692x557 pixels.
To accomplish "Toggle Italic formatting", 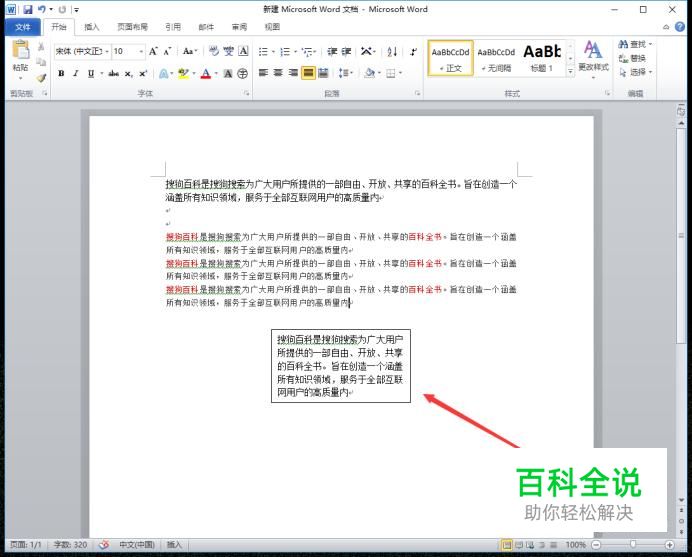I will point(75,73).
